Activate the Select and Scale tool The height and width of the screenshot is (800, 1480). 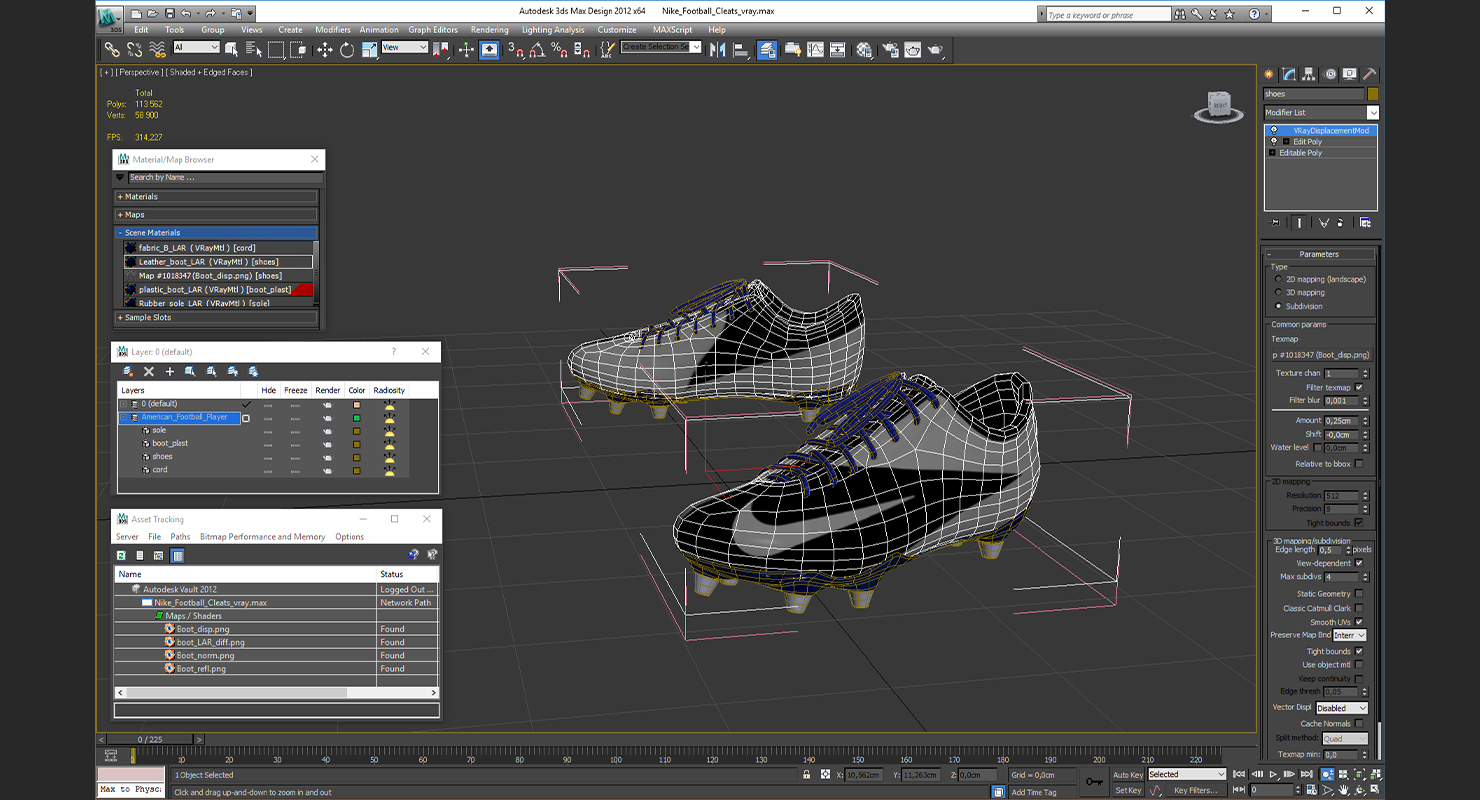[x=369, y=49]
